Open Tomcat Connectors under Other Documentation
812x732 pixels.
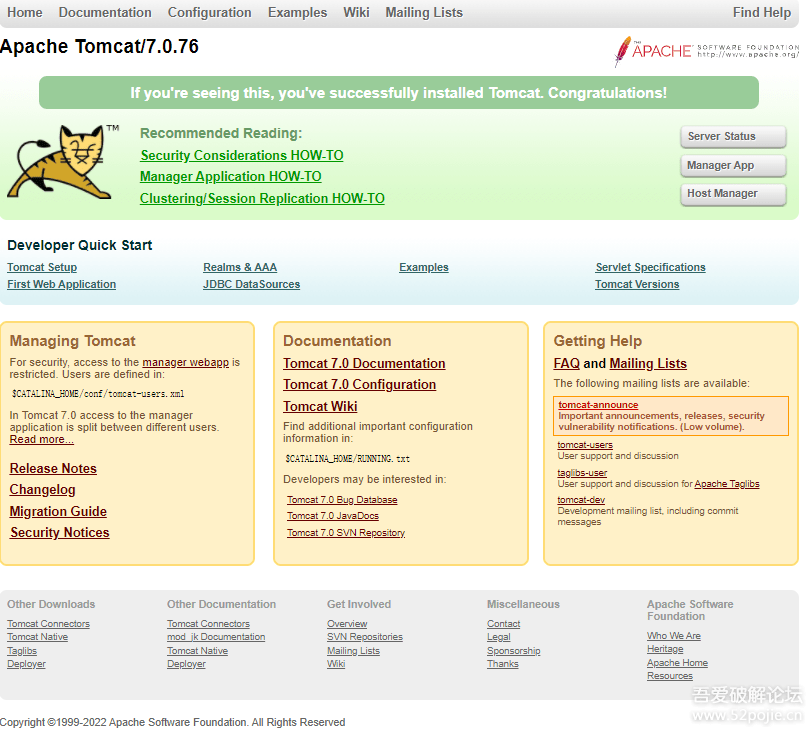coord(208,624)
